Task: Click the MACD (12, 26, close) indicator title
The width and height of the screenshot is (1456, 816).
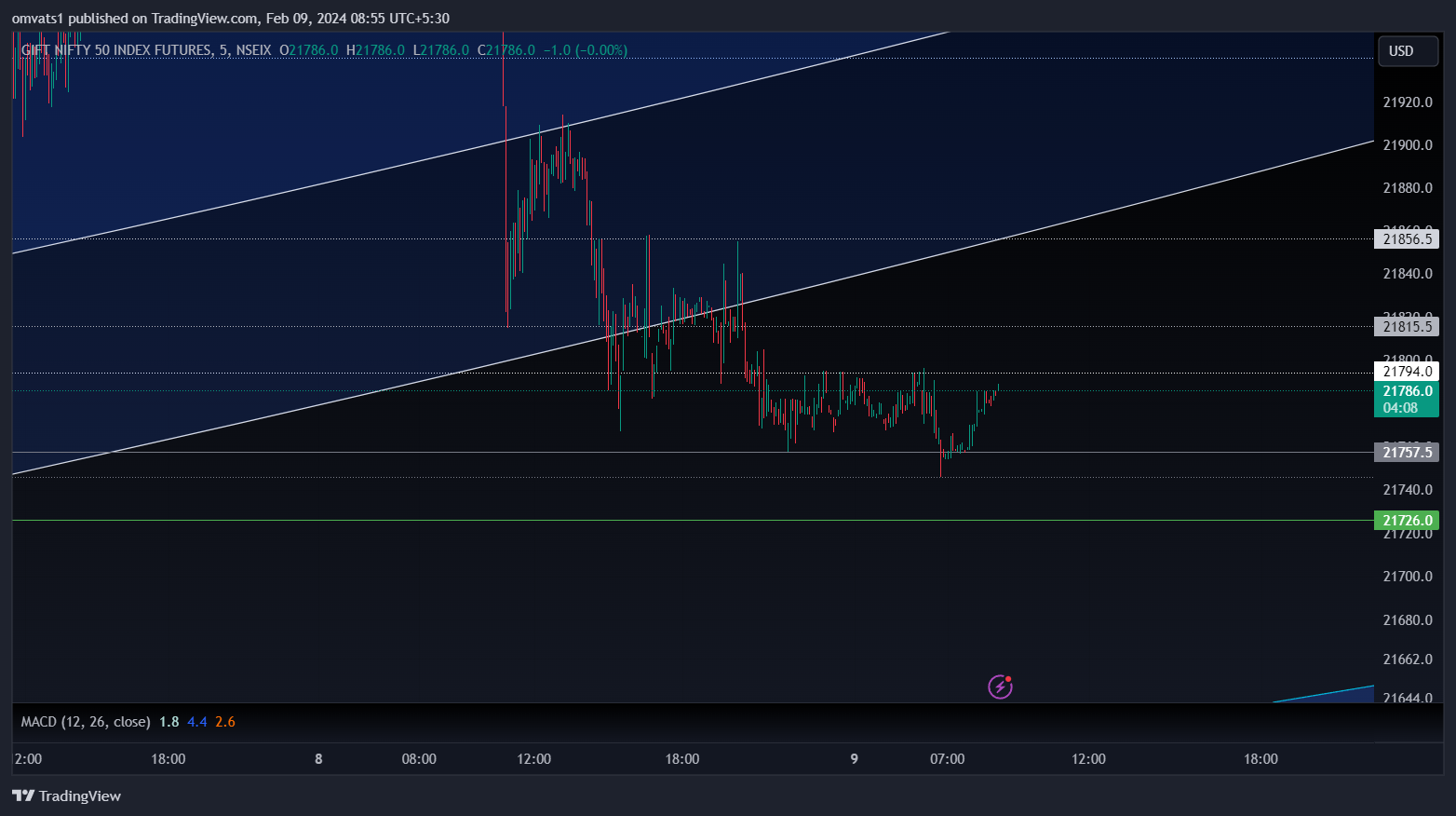Action: click(86, 722)
